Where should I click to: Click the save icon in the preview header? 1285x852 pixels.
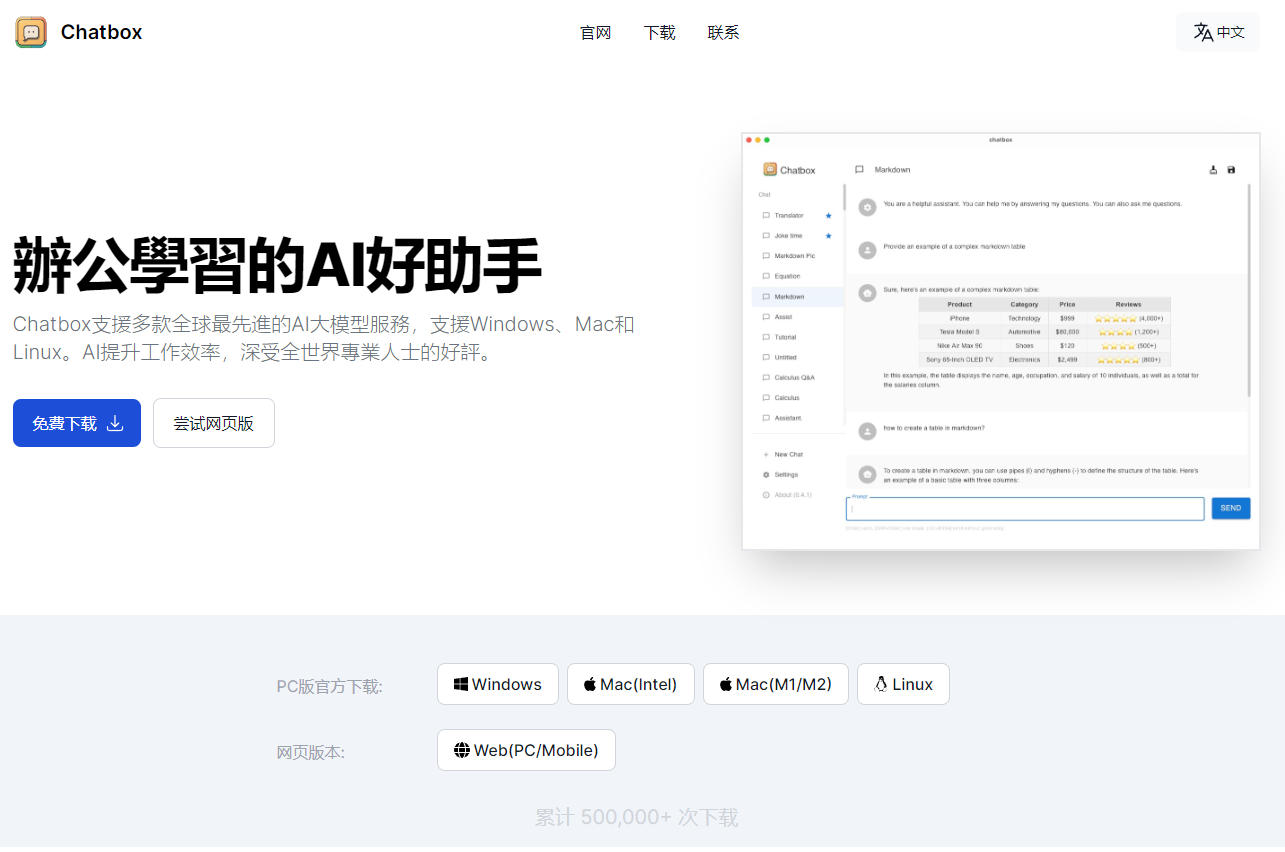1231,170
